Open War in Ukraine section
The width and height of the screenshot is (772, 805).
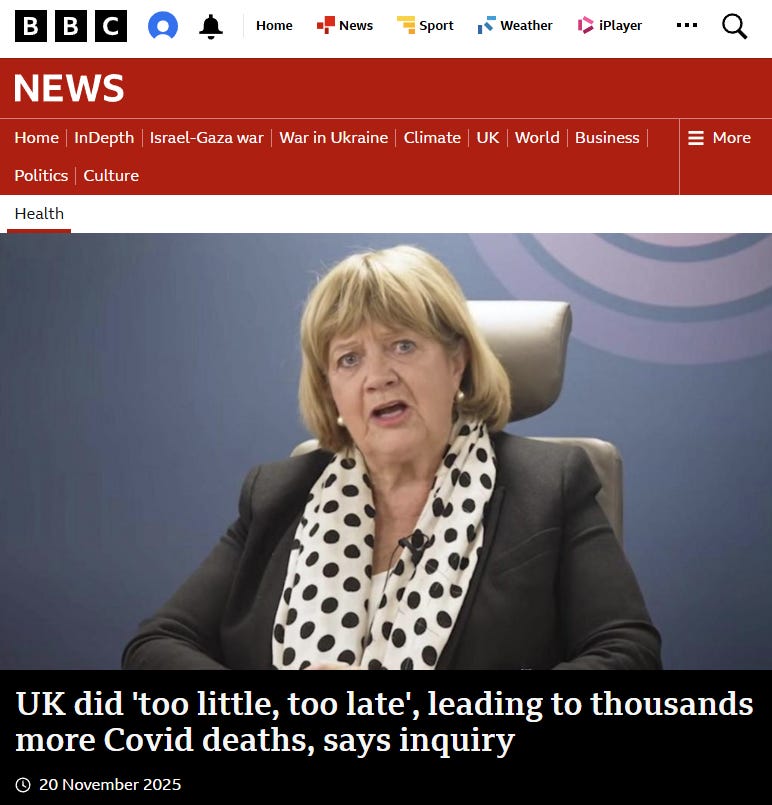click(x=334, y=138)
